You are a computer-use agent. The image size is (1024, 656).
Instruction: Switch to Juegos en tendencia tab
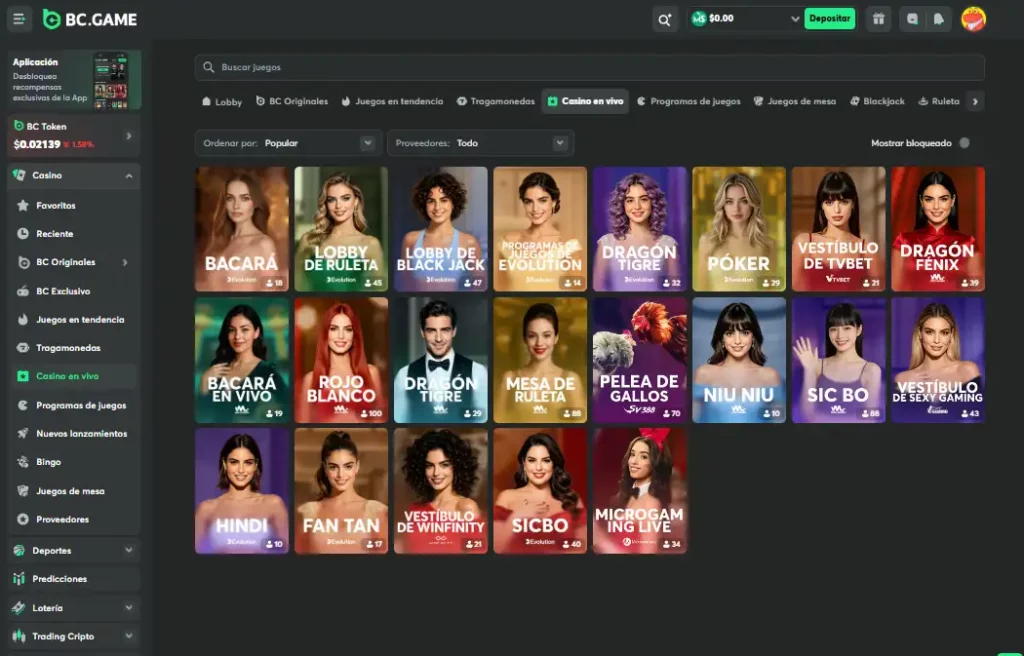[392, 101]
